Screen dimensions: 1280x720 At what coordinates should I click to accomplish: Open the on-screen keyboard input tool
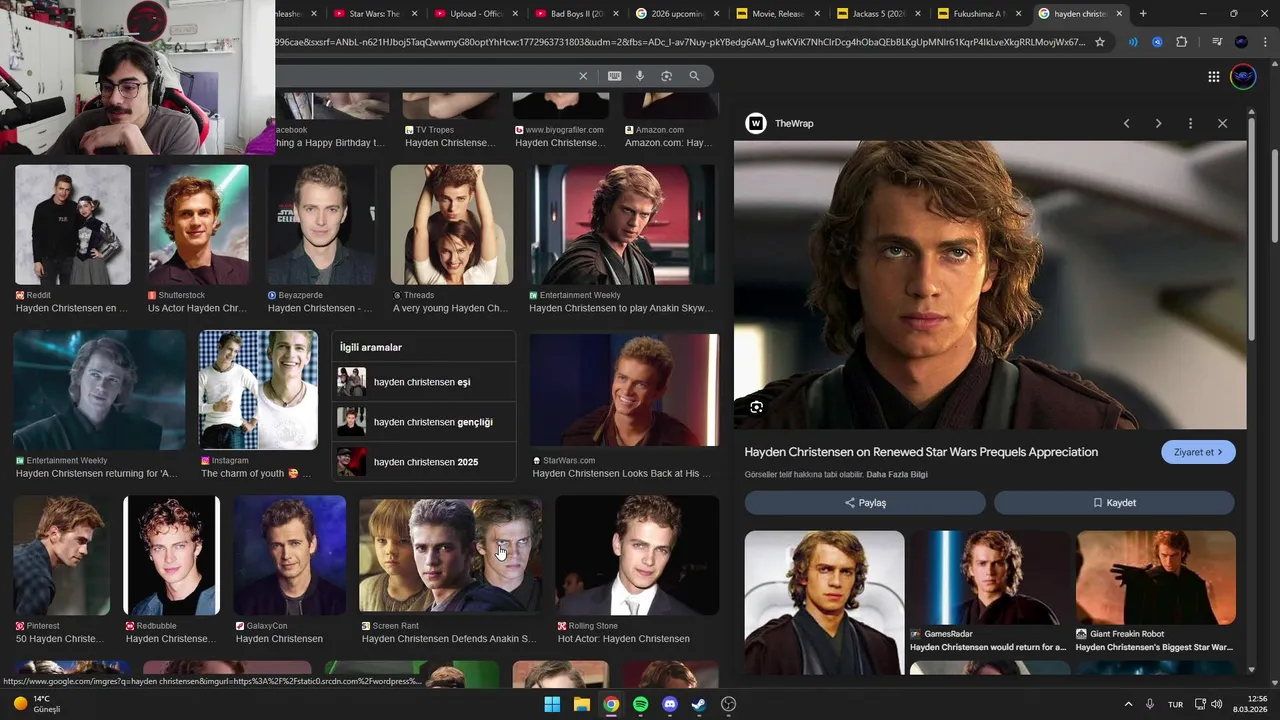click(614, 76)
